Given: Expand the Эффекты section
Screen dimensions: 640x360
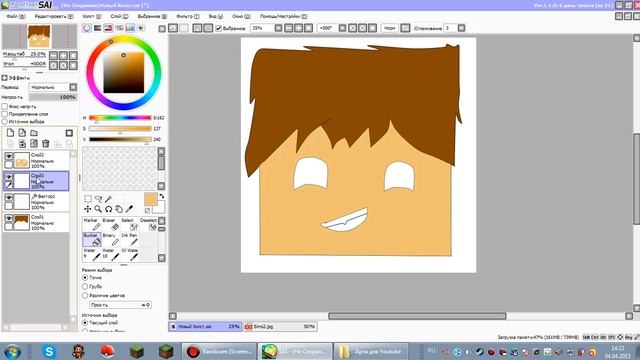Looking at the screenshot, I should (4, 78).
